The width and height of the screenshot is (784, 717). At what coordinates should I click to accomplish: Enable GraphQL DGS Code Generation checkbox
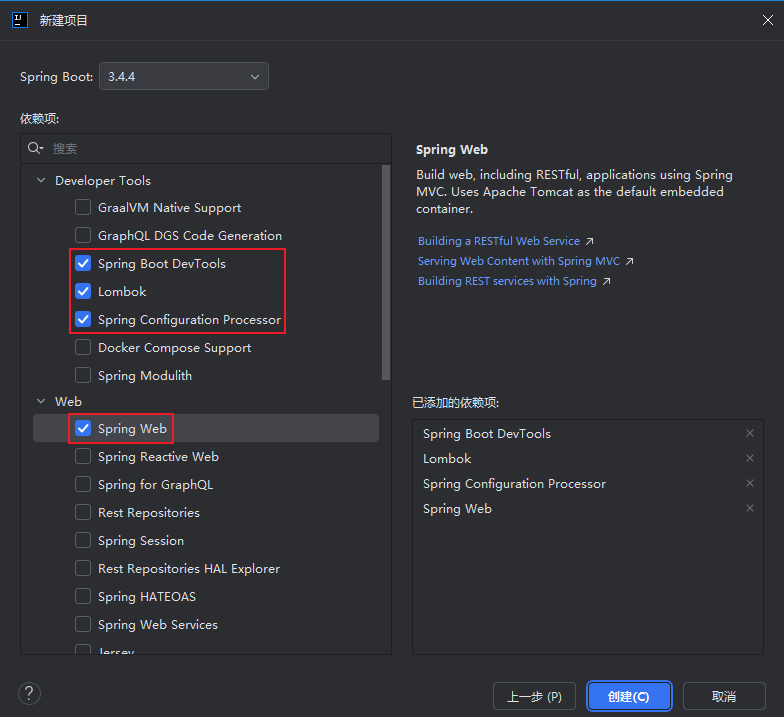[x=83, y=235]
